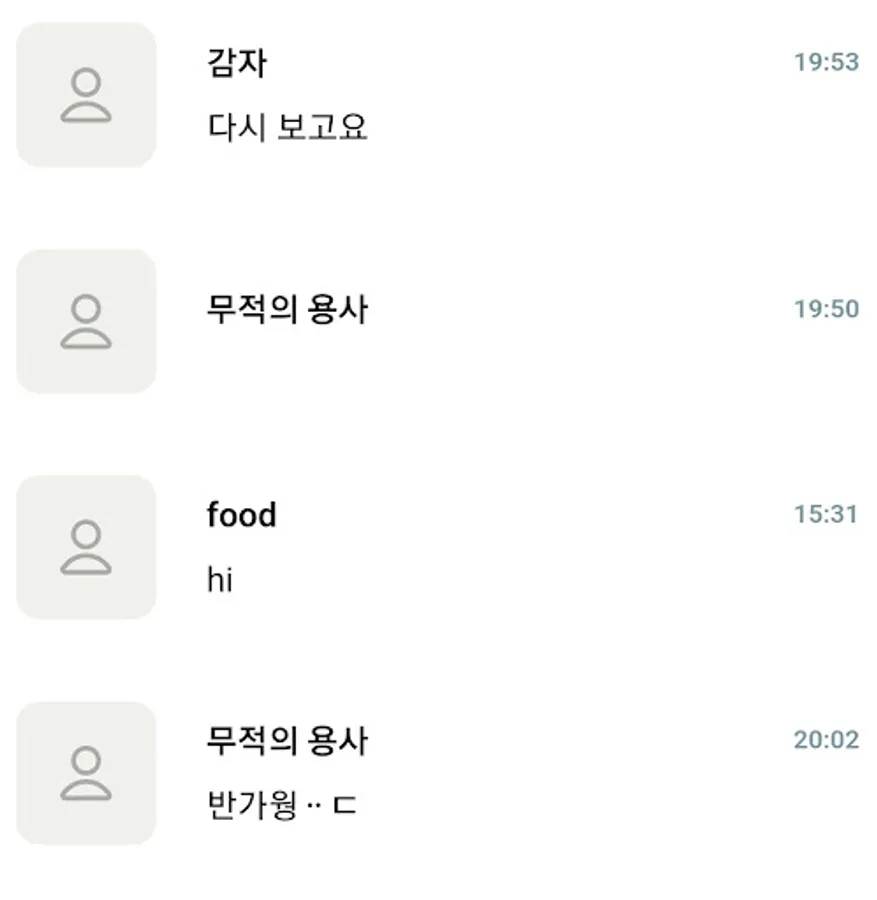Click the 15:31 timestamp
Image resolution: width=877 pixels, height=900 pixels.
pyautogui.click(x=825, y=514)
